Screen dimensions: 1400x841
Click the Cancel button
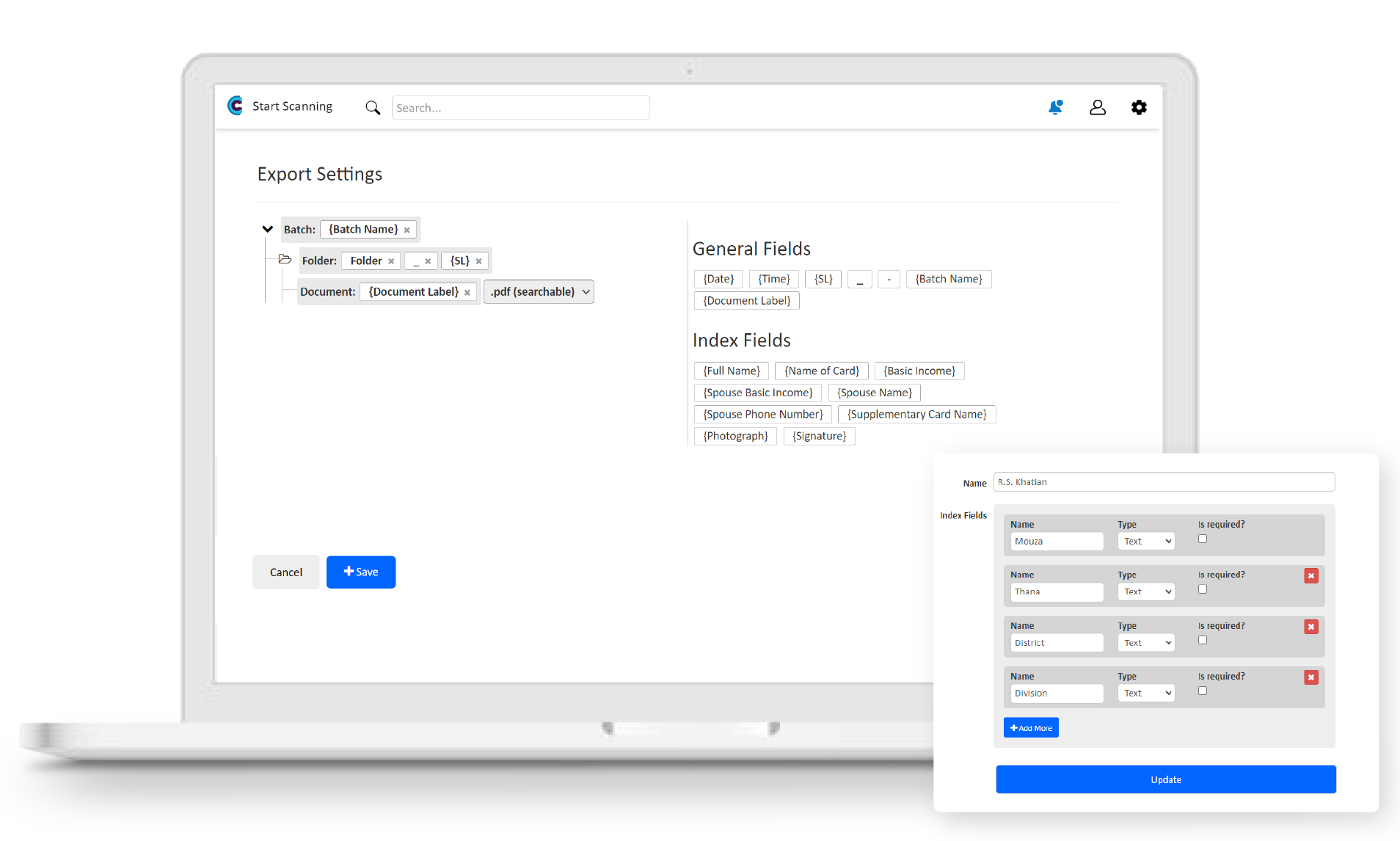(x=286, y=572)
